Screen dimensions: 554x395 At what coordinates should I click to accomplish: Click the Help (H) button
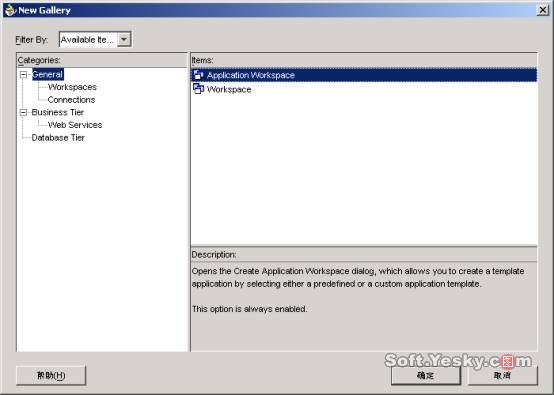pos(51,375)
